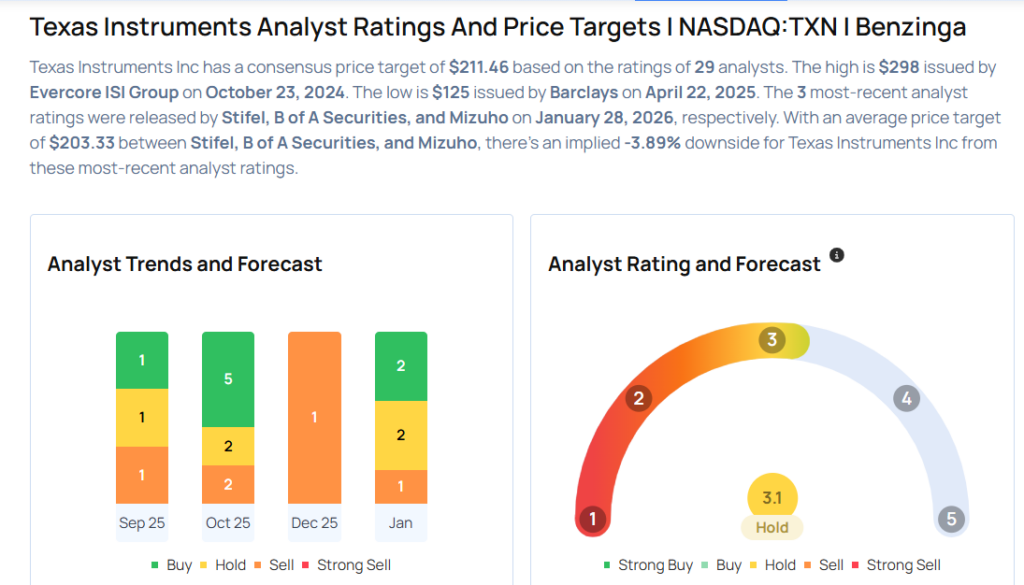Screen dimensions: 1024x585
Task: Toggle Strong Buy in Analyst Rating legend
Action: 649,565
